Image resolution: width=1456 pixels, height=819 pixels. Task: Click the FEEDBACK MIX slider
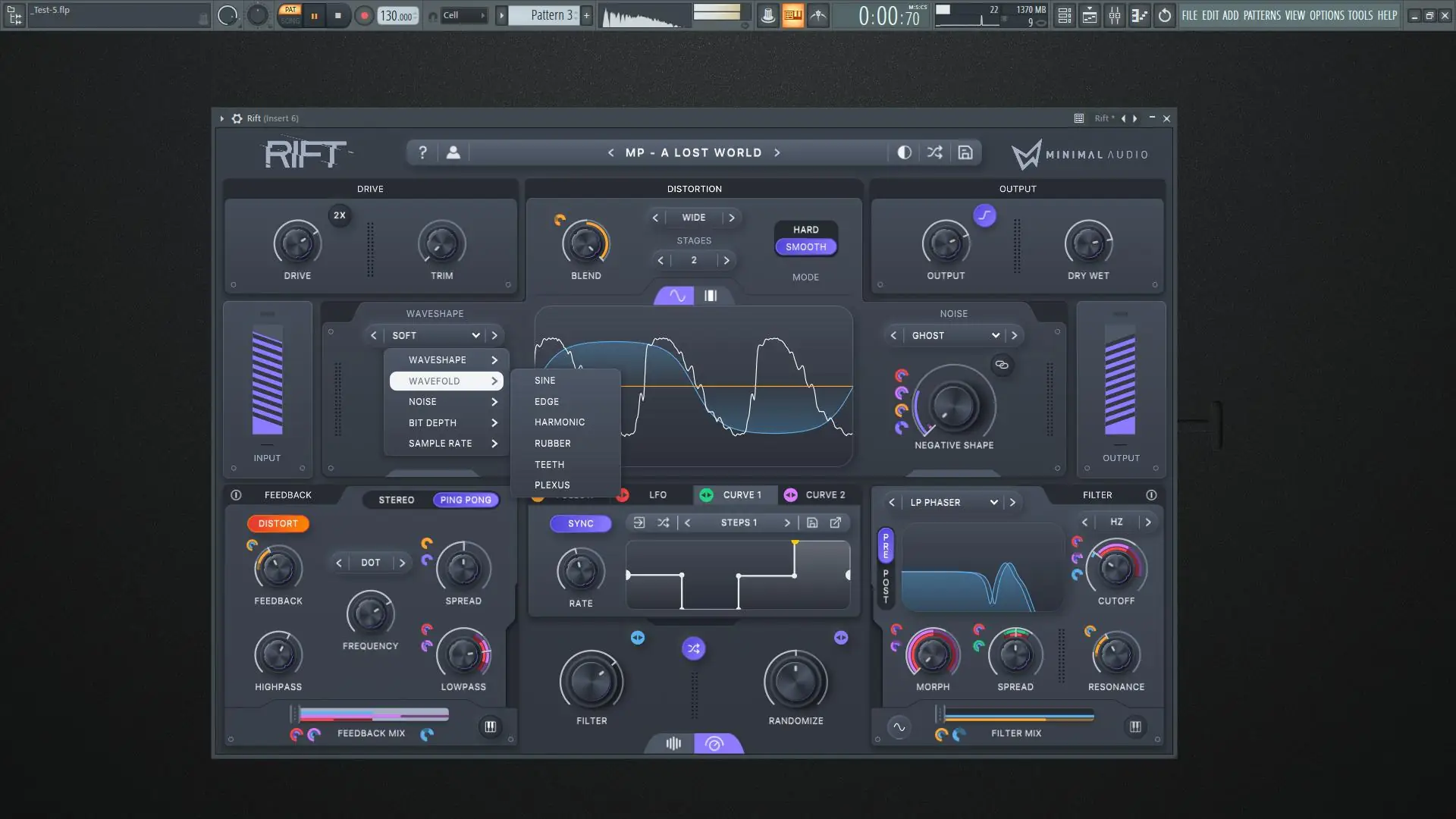373,714
